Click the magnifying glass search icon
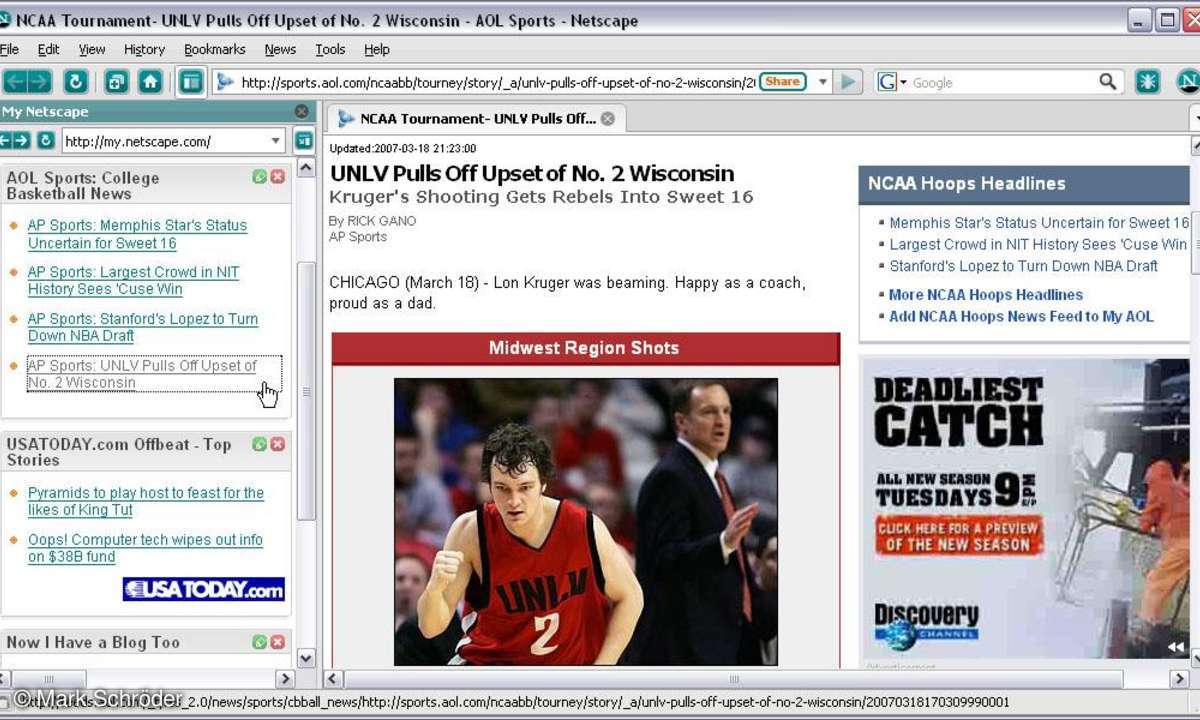The image size is (1200, 720). 1108,82
